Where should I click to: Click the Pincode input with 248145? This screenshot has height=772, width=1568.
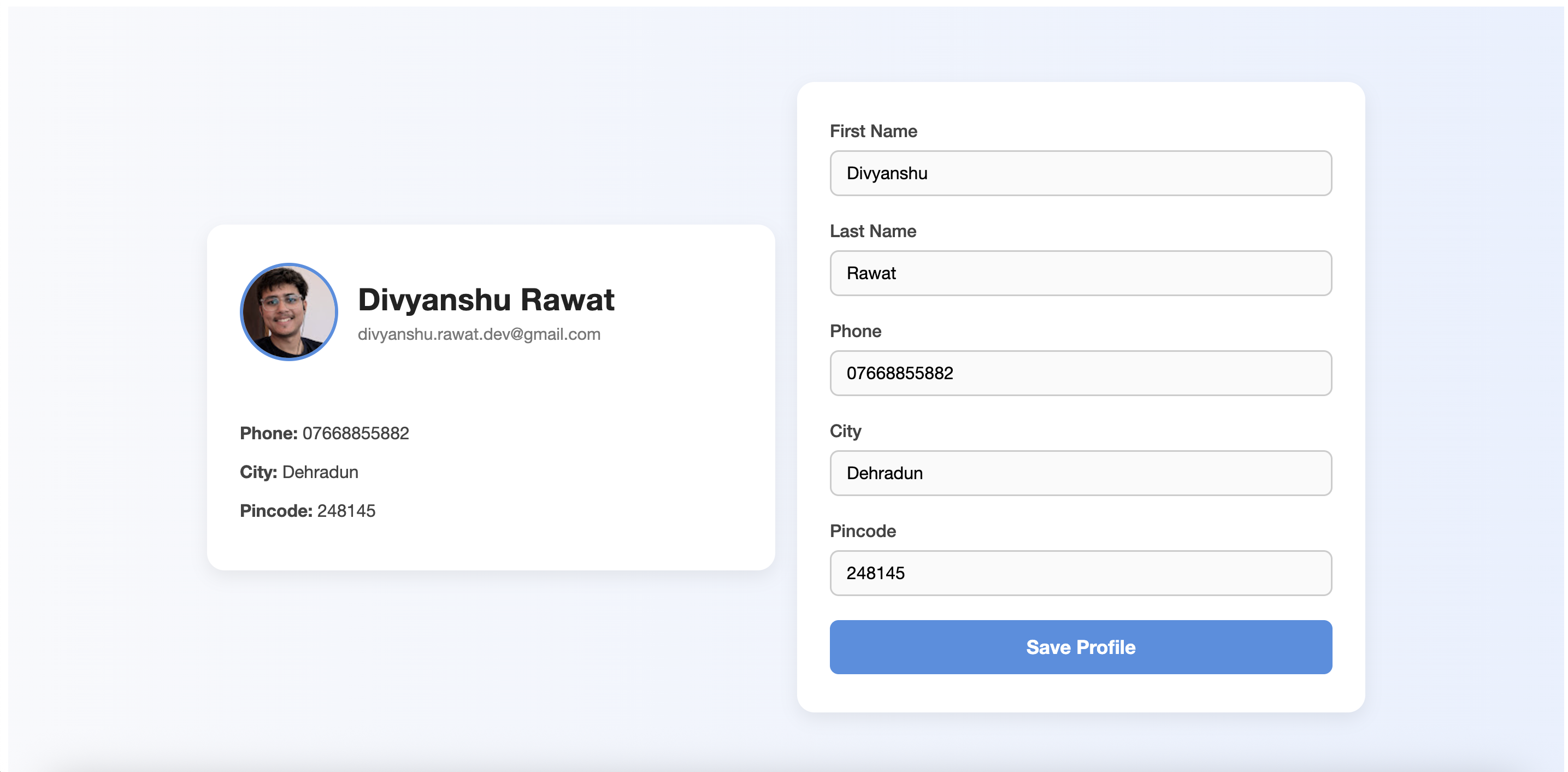click(x=1081, y=572)
